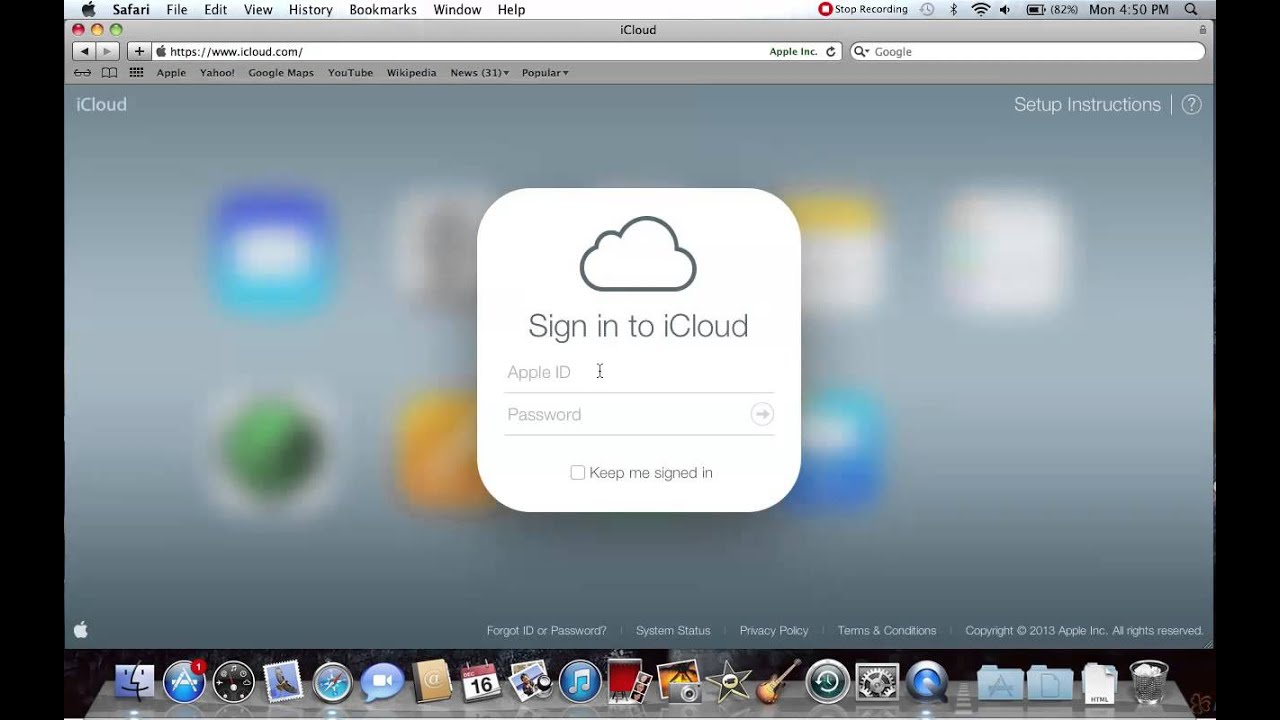Open the File menu
1280x720 pixels.
(x=177, y=9)
